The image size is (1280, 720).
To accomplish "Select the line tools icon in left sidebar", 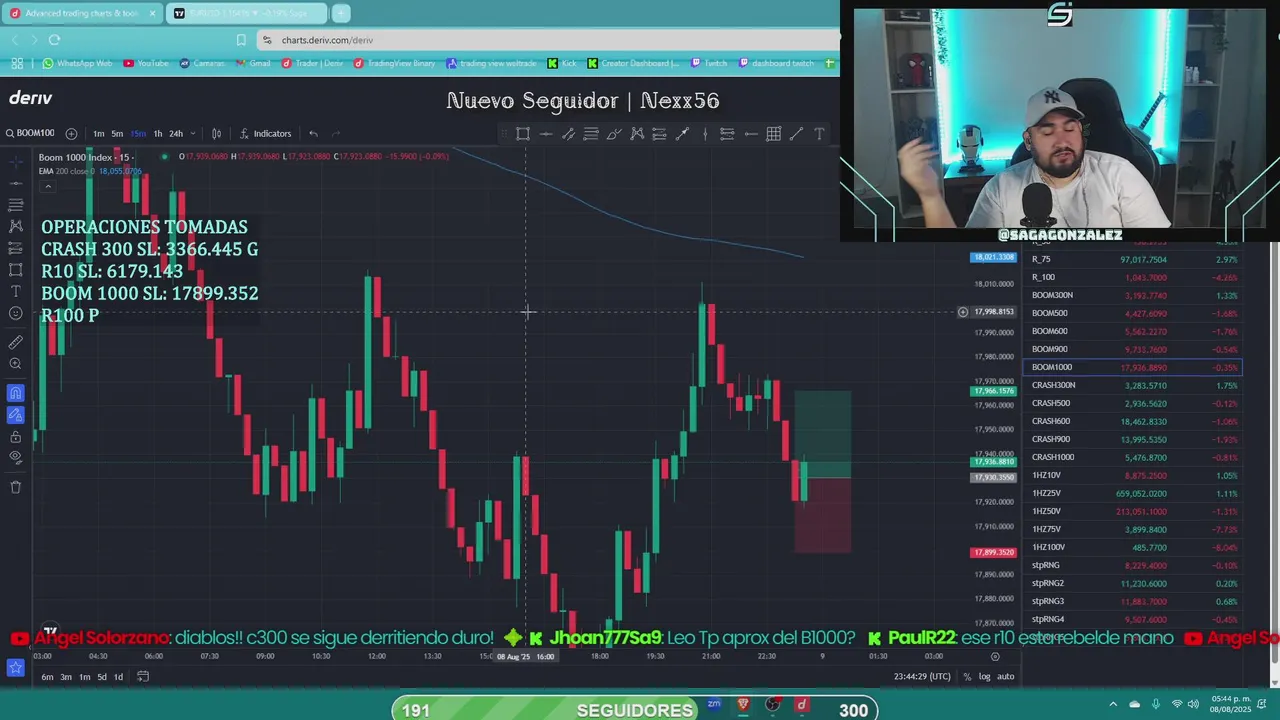I will pos(15,183).
